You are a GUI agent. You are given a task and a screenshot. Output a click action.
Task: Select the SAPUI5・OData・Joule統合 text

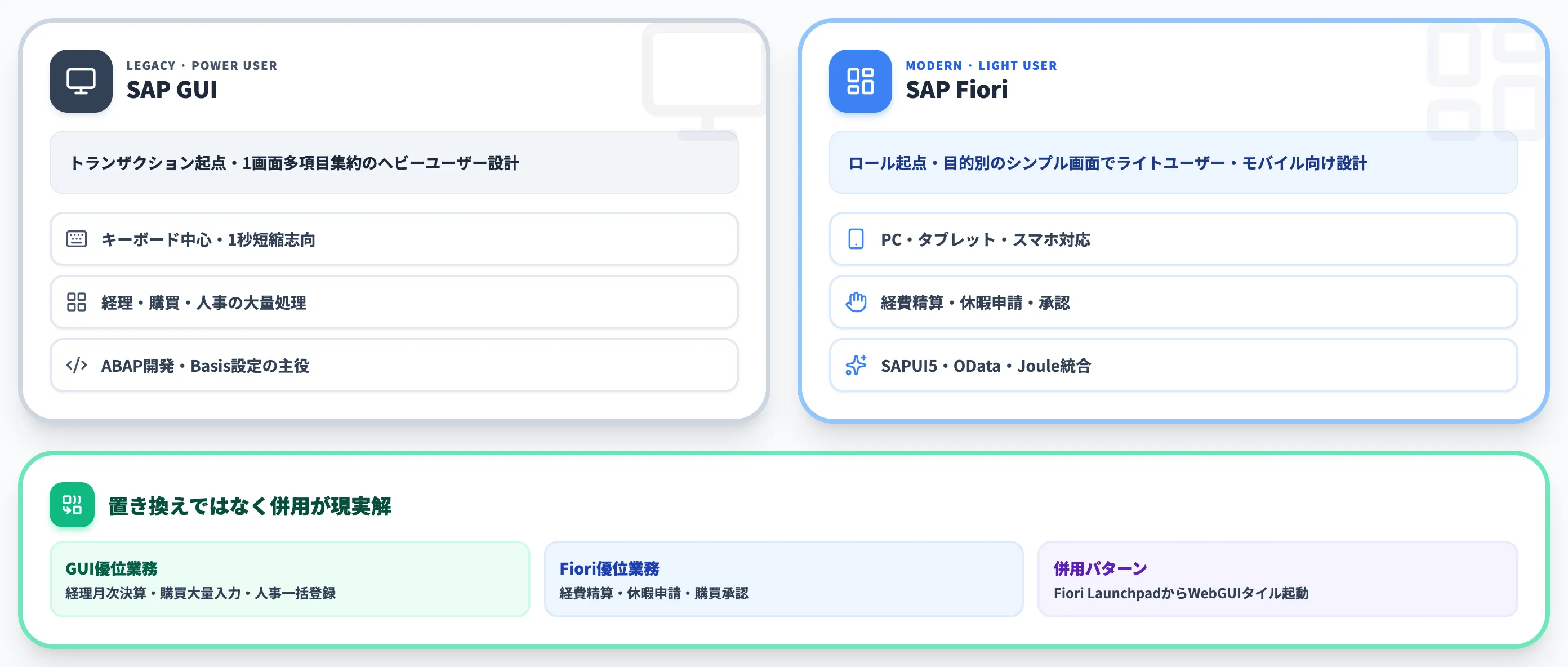(986, 366)
